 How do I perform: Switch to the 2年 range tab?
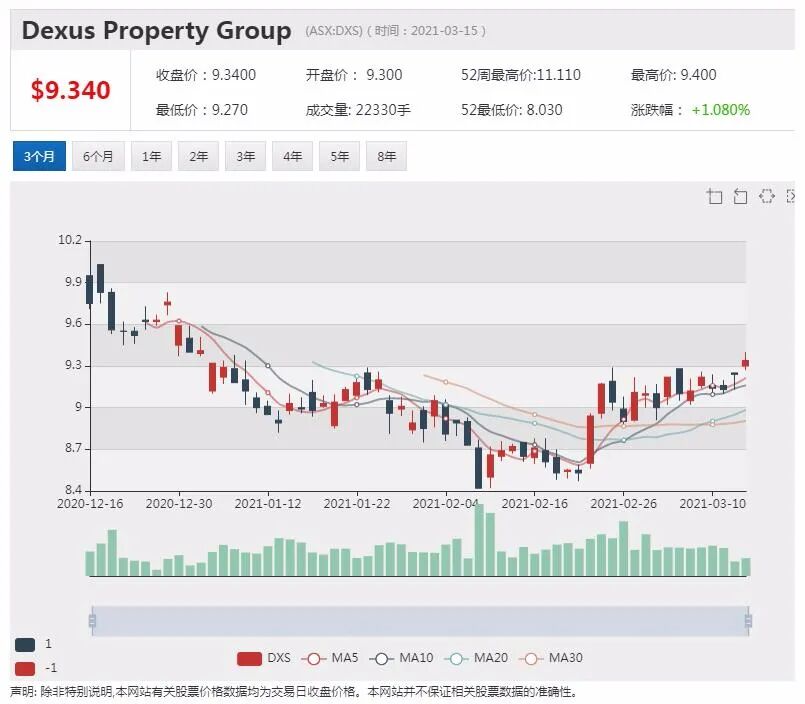(x=198, y=156)
